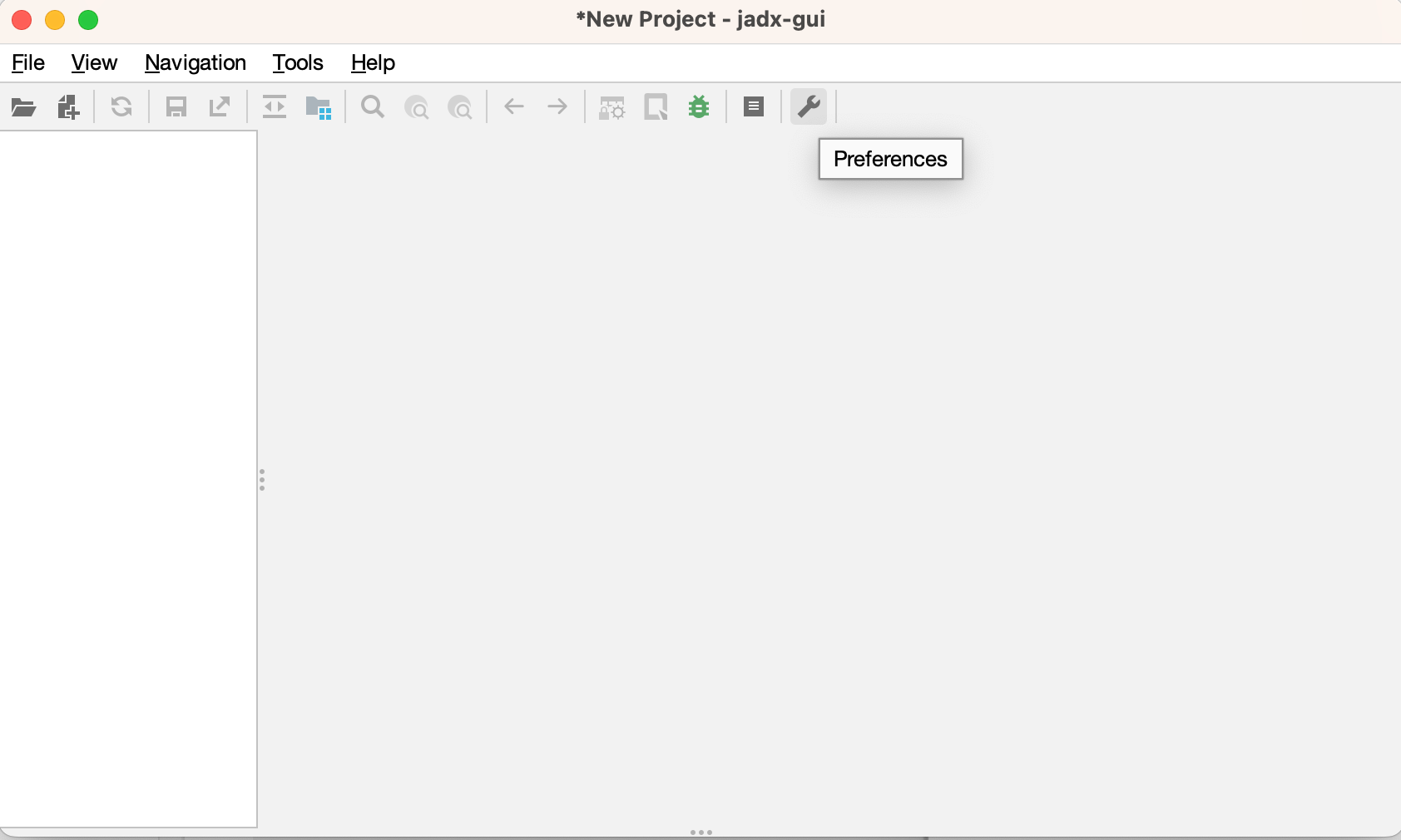Open Preferences with the wrench icon
Viewport: 1401px width, 840px height.
809,106
